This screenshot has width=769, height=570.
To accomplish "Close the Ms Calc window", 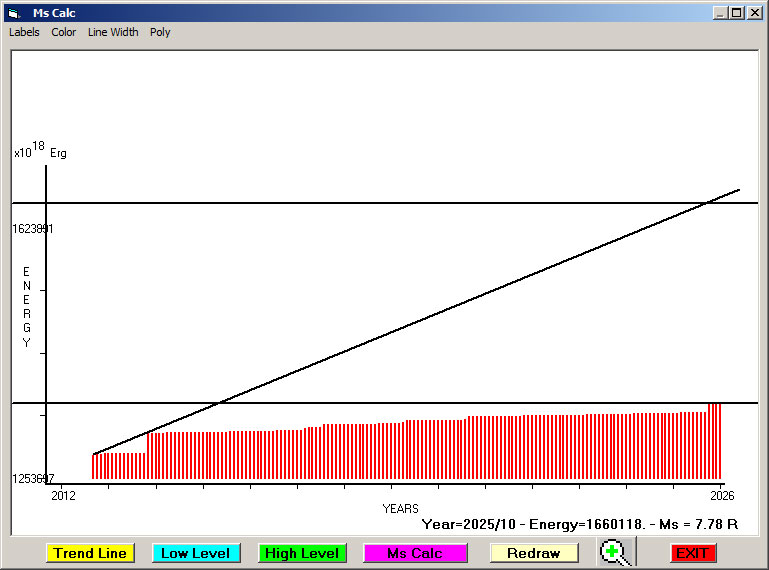I will pyautogui.click(x=754, y=13).
